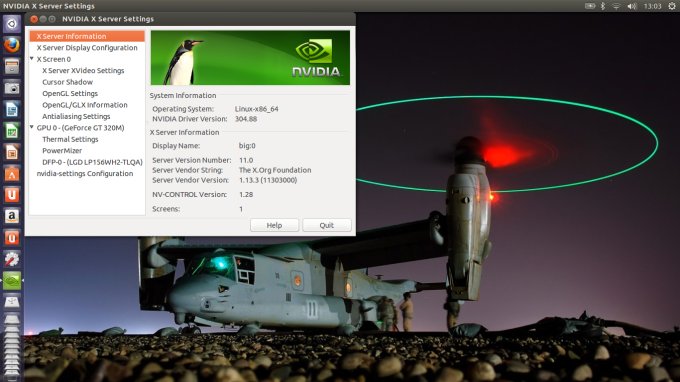
Task: Open OpenGL/GLX Information page
Action: pyautogui.click(x=85, y=105)
